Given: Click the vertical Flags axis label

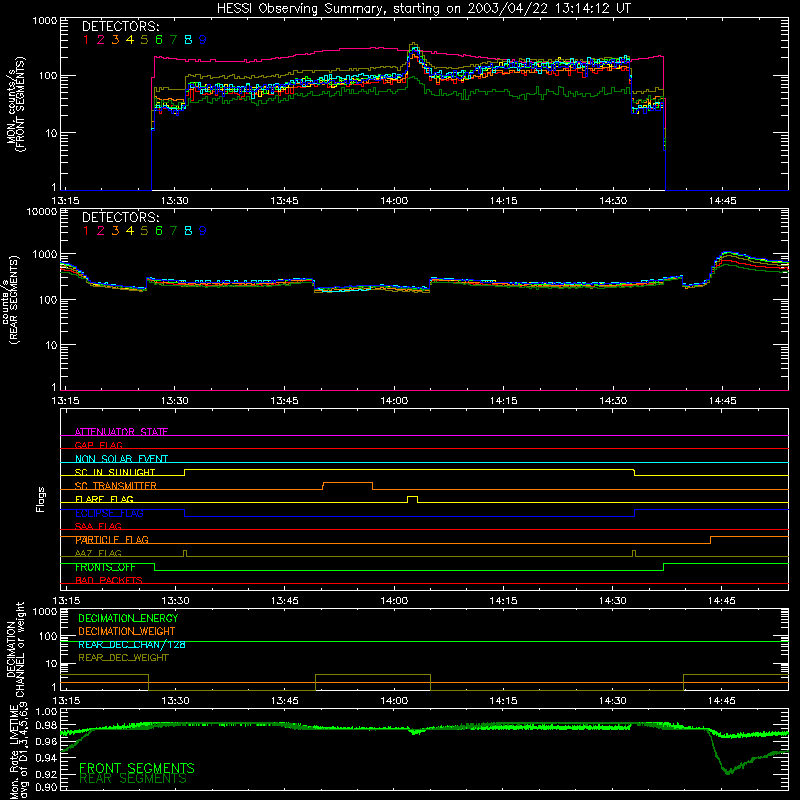Looking at the screenshot, I should [41, 499].
